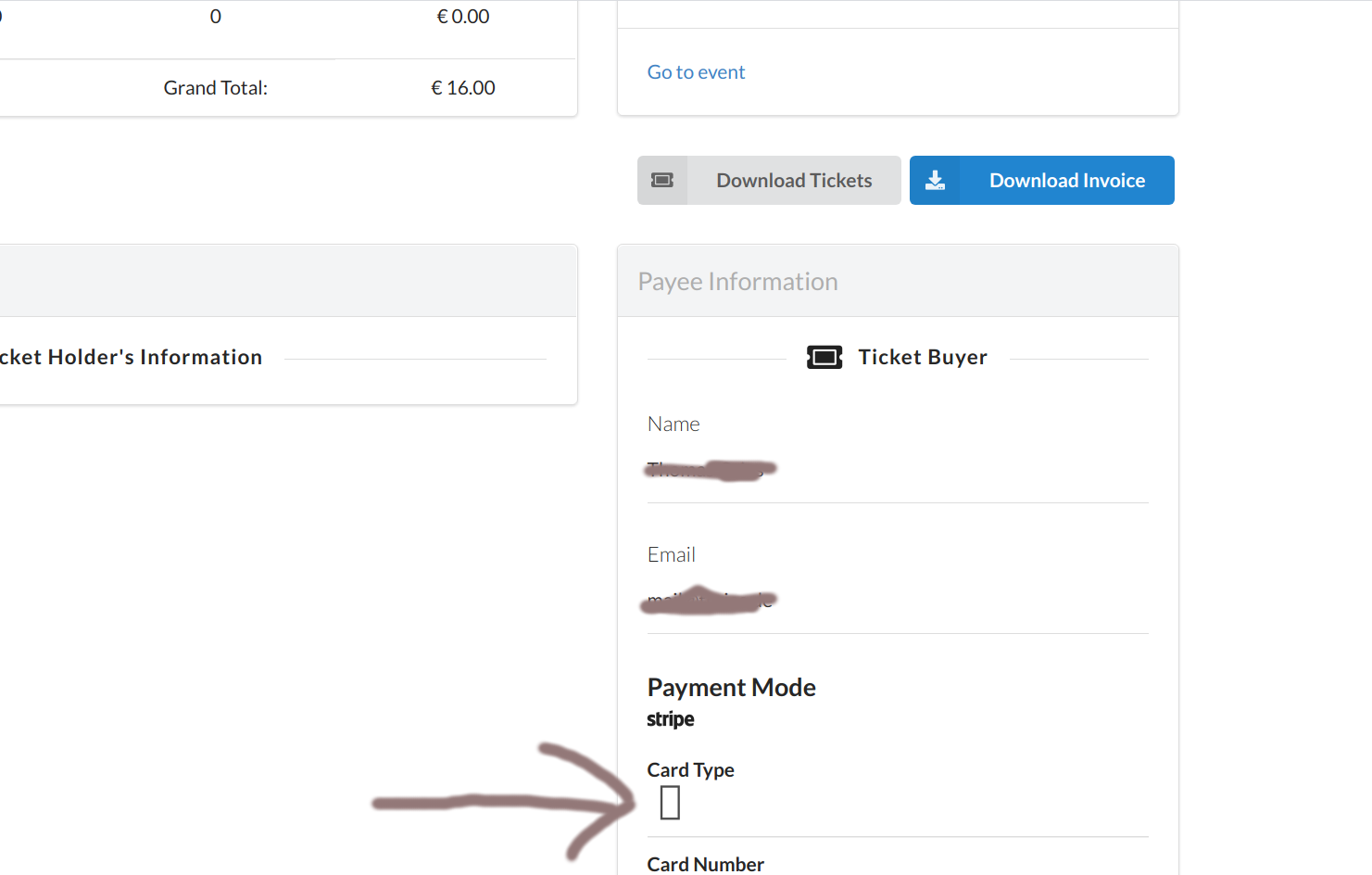Select the Email field label
The image size is (1372, 875).
click(672, 554)
